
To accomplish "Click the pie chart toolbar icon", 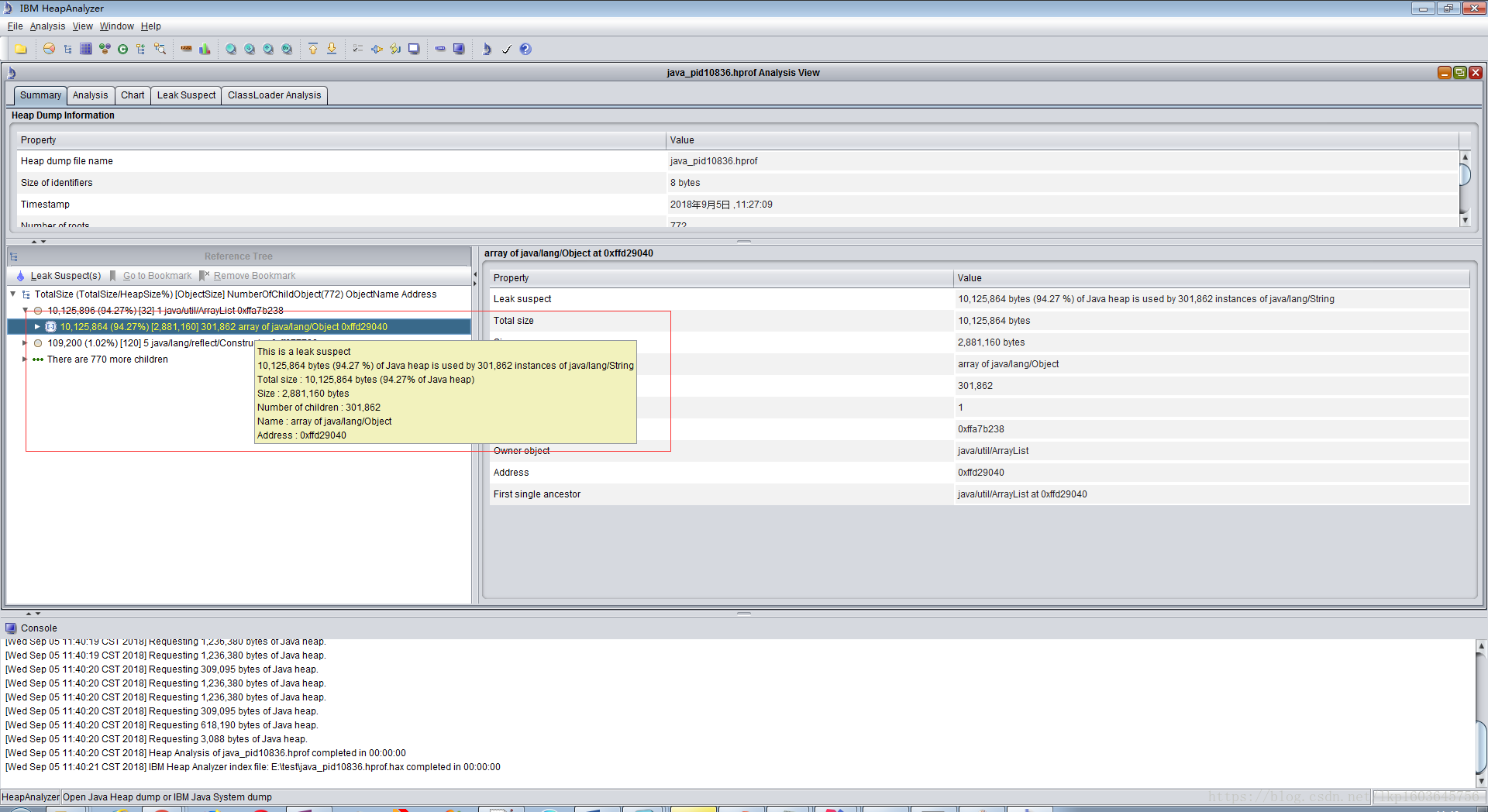I will click(x=49, y=49).
